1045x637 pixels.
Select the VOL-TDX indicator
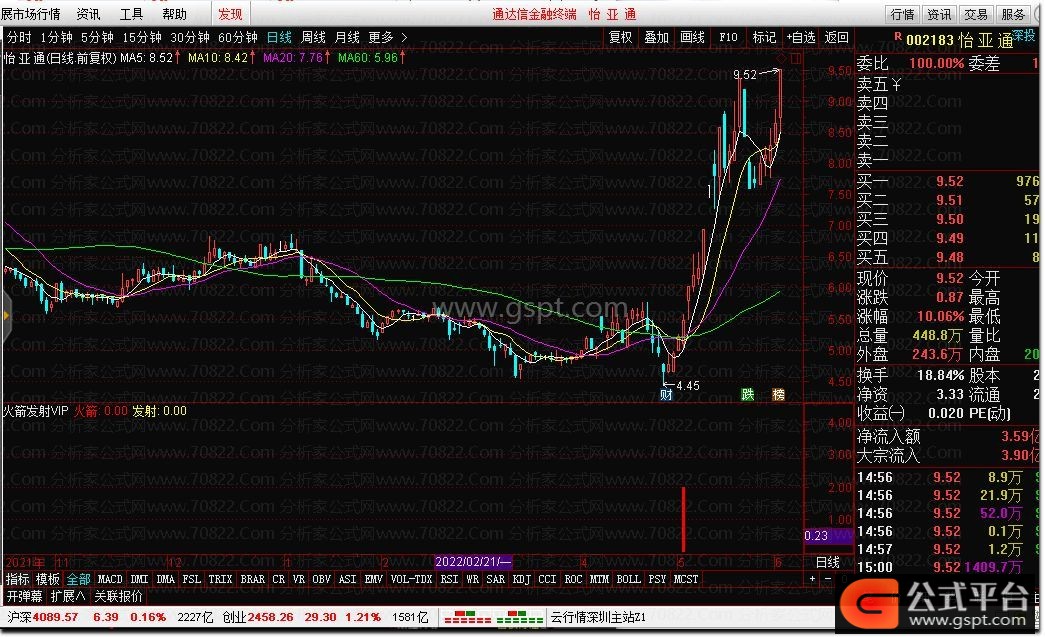click(411, 579)
